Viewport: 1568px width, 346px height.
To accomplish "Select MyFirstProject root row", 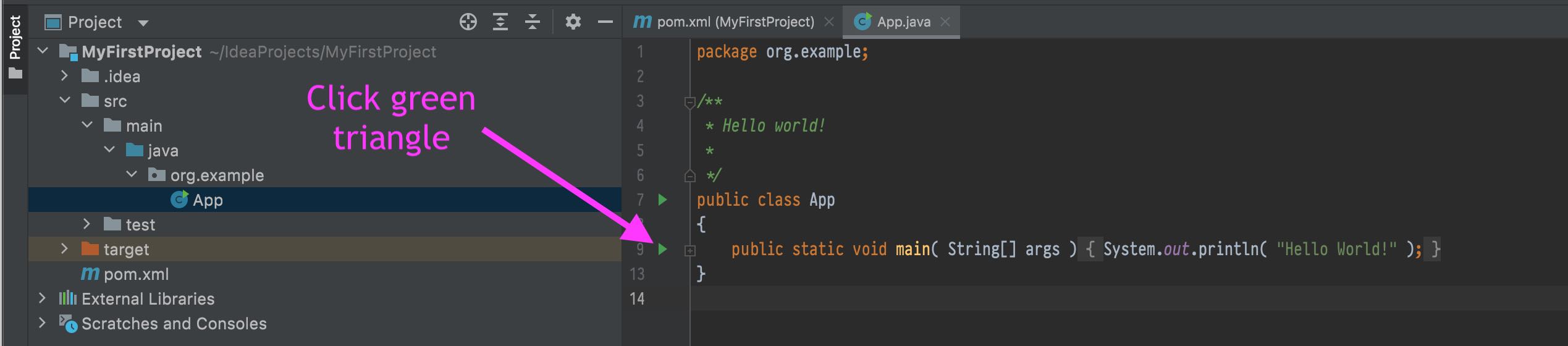I will [x=324, y=51].
